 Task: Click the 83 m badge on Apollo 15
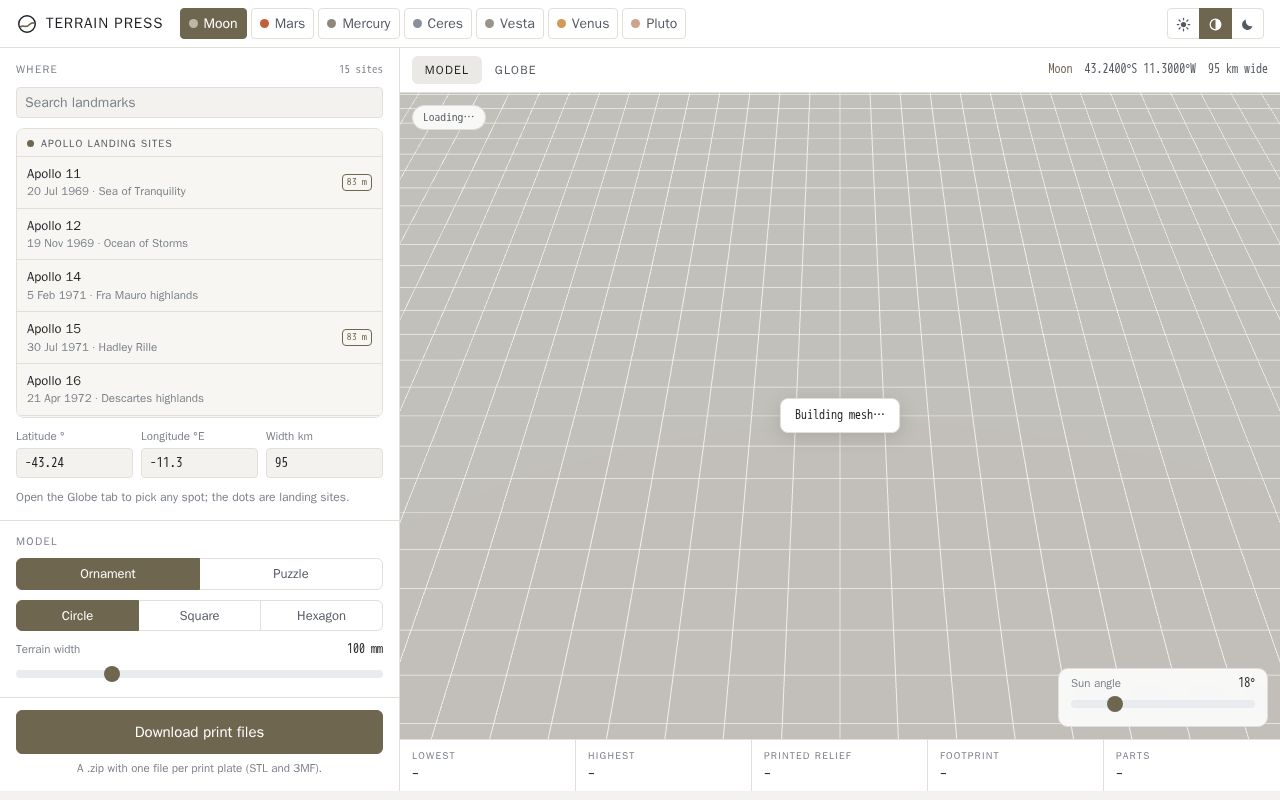pos(357,337)
